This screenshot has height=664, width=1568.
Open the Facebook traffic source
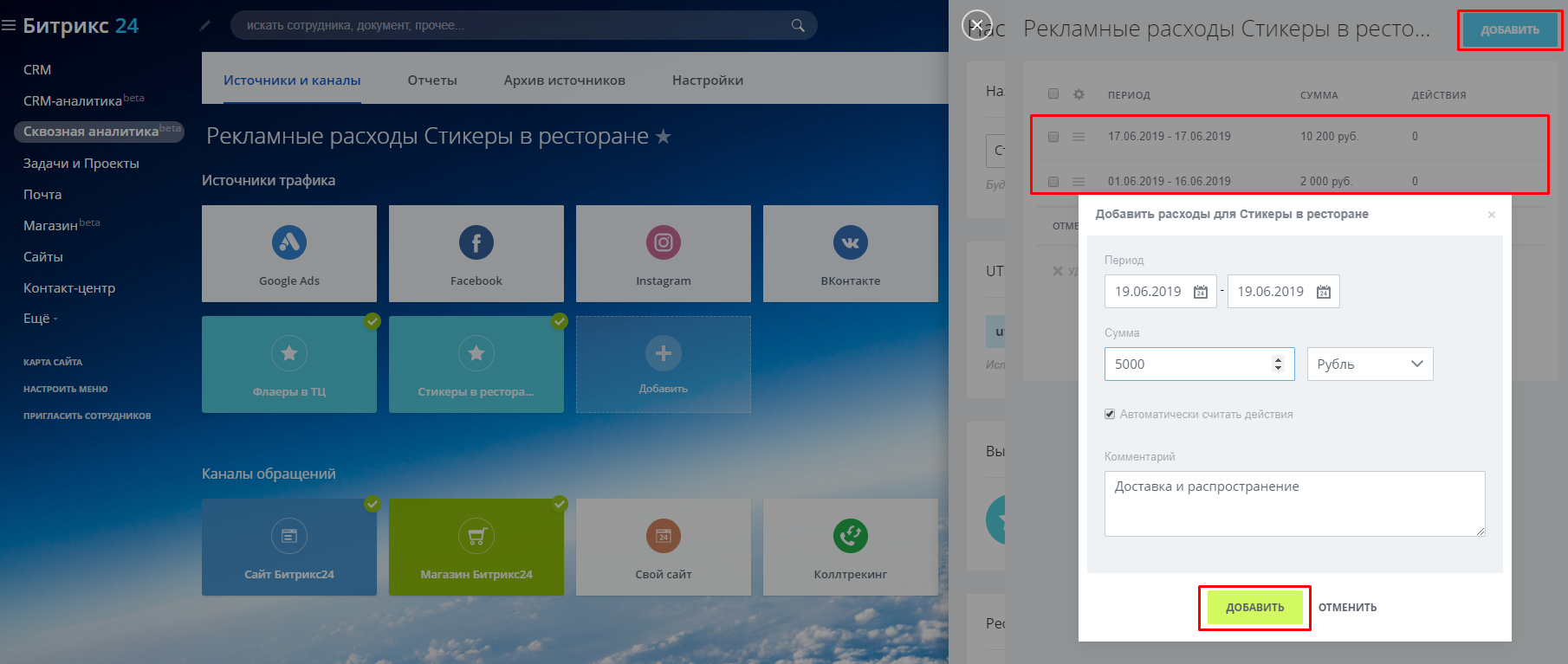pos(476,254)
